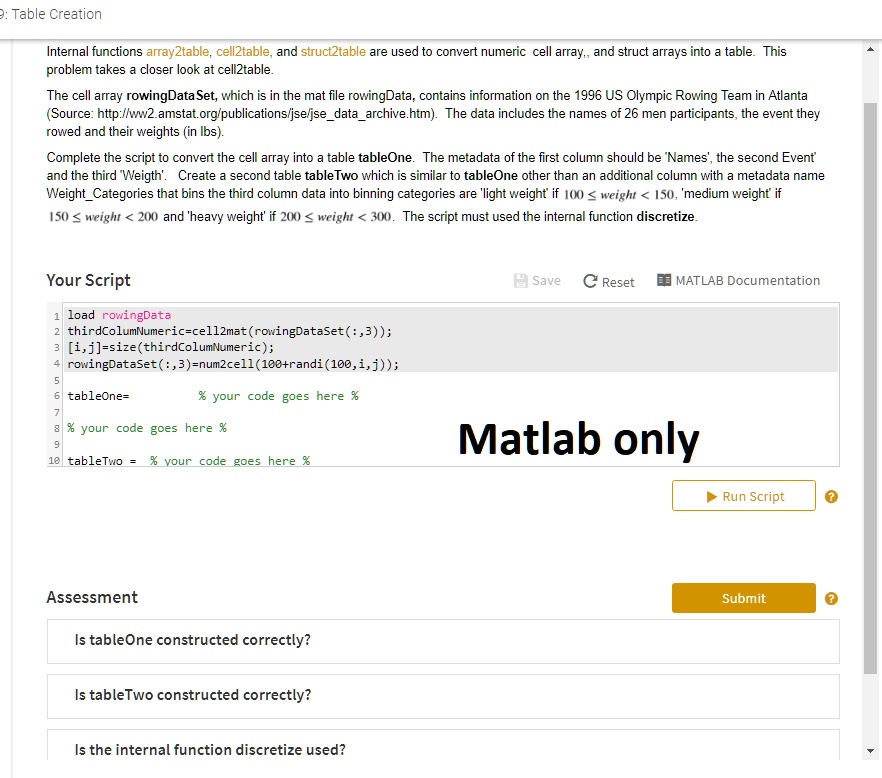This screenshot has width=882, height=778.
Task: Click the MATLAB Documentation text link
Action: (748, 280)
